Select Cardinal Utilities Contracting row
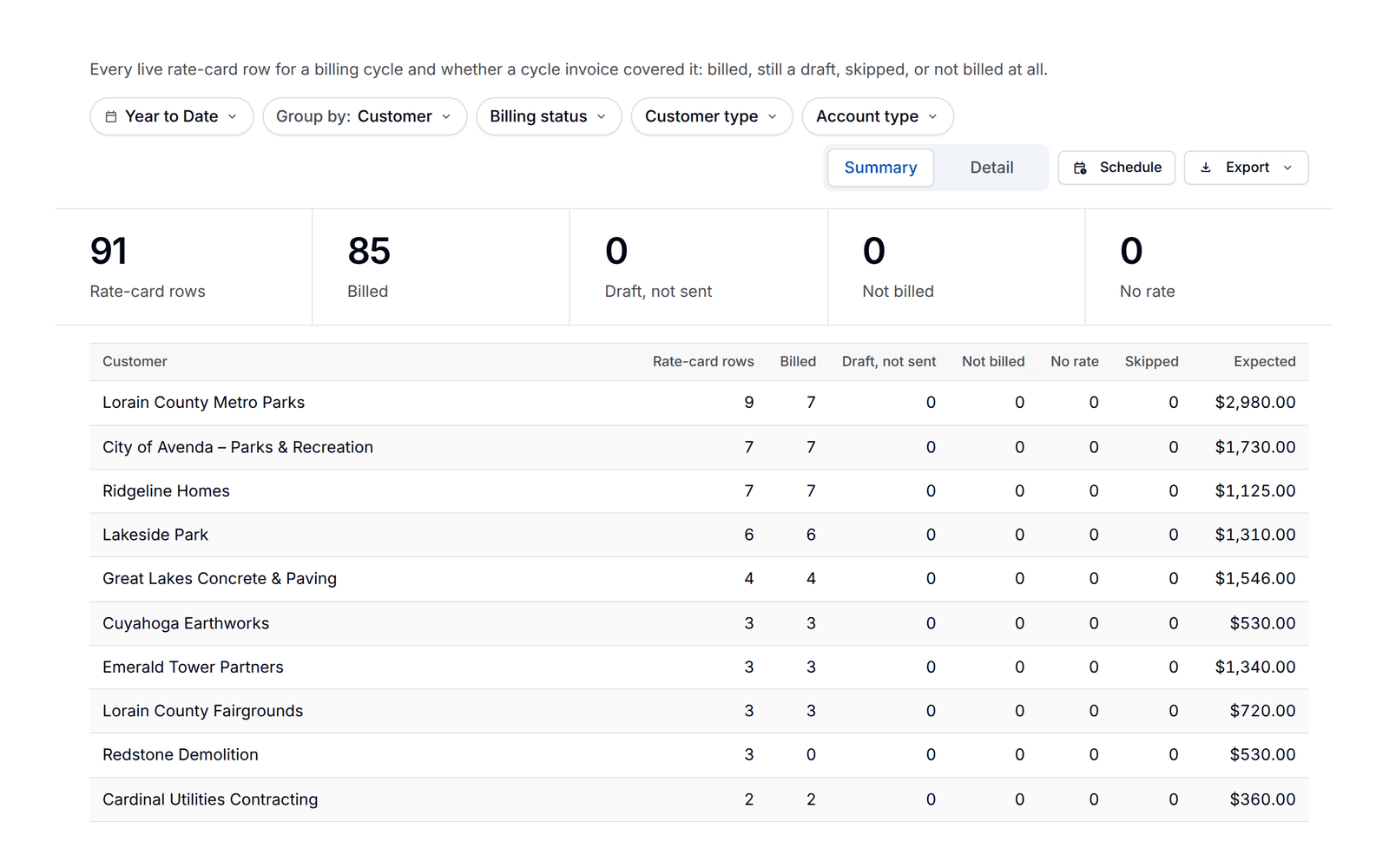This screenshot has height=868, width=1389. click(699, 799)
